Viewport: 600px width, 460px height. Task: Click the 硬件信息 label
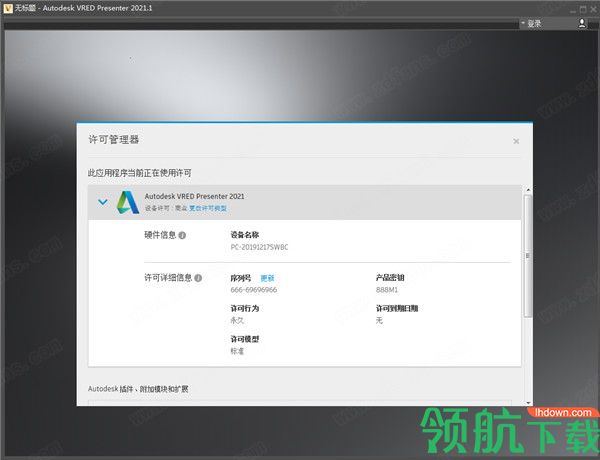click(x=160, y=235)
